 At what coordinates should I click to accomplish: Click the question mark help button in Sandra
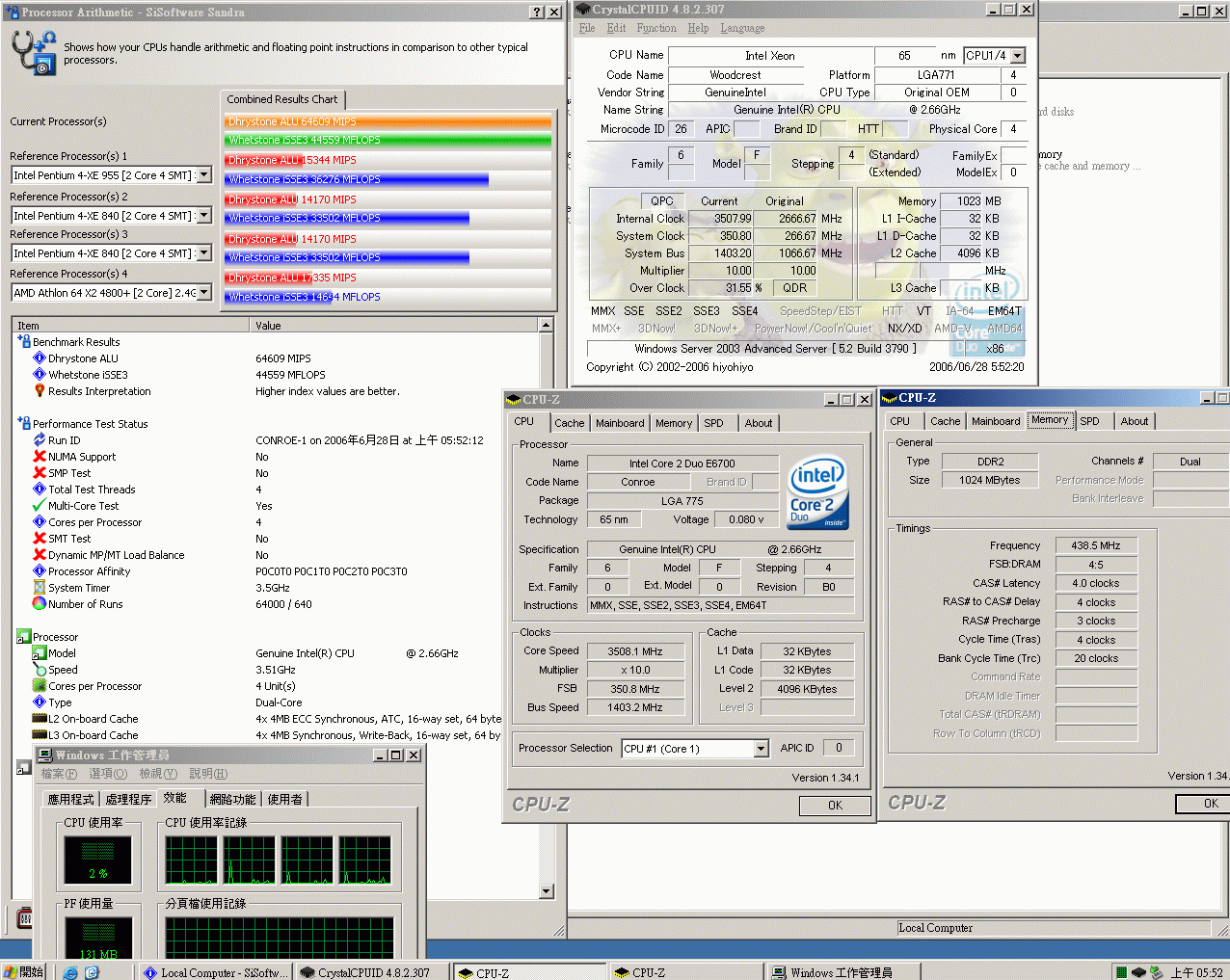click(x=537, y=13)
